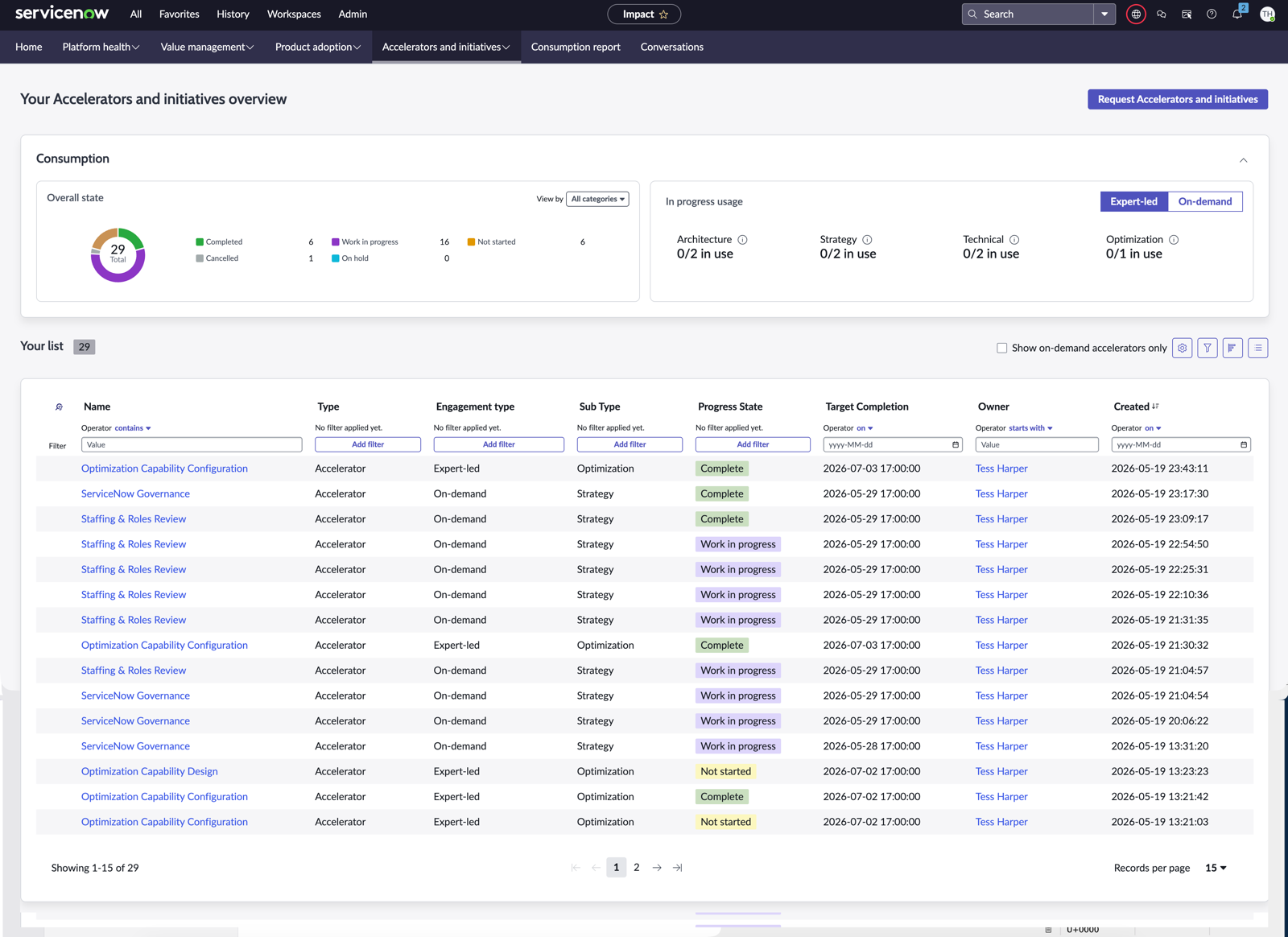
Task: Open the All menu
Action: pos(136,14)
